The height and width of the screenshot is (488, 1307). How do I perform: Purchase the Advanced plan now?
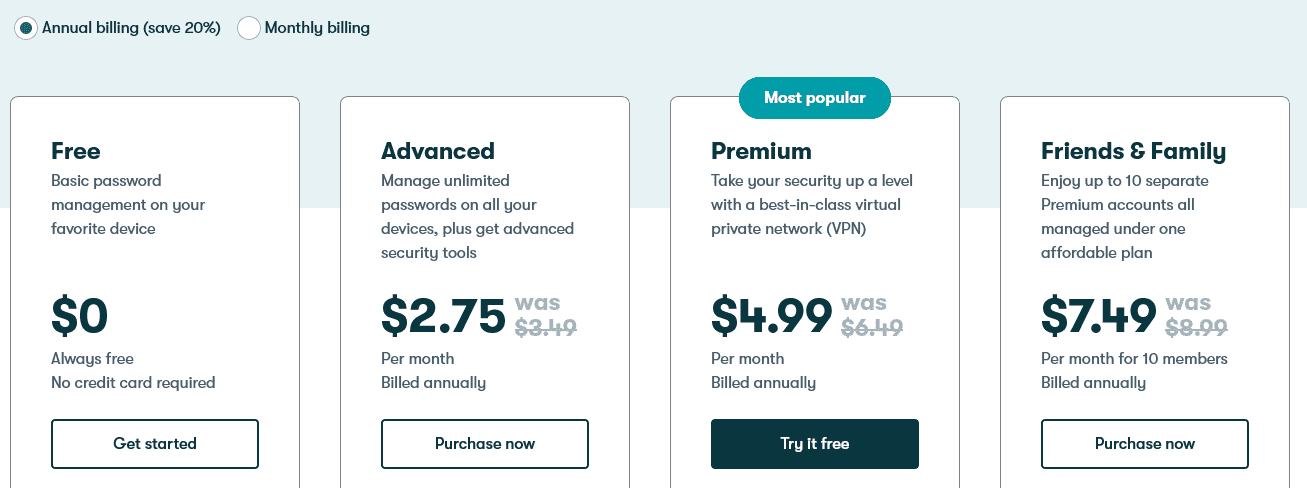(485, 444)
